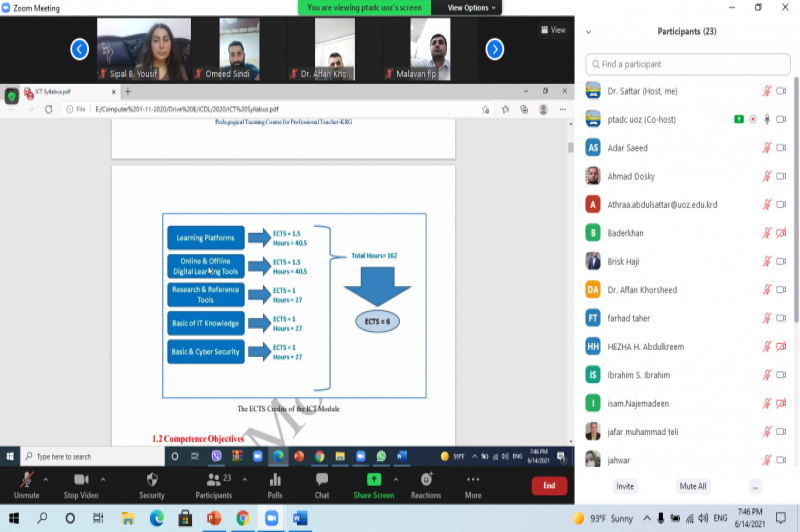Click the green Share Screen icon
Screen dimensions: 800x532
point(373,480)
